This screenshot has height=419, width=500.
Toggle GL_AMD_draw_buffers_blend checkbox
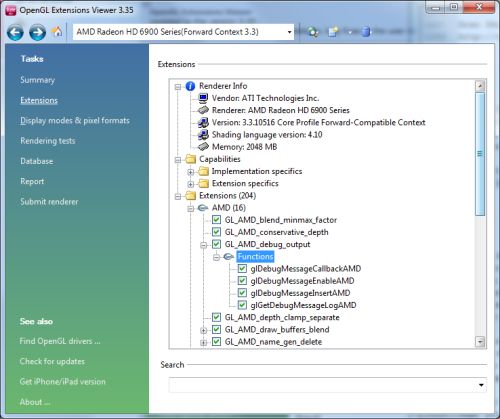tap(216, 330)
